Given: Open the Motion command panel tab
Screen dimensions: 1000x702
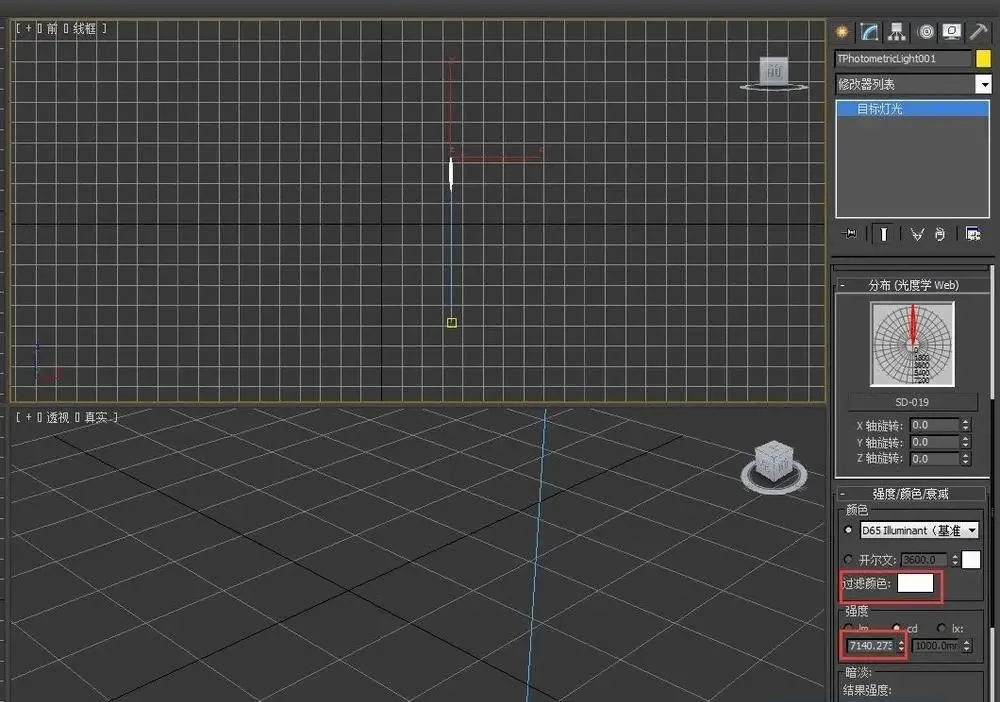Looking at the screenshot, I should coord(925,31).
